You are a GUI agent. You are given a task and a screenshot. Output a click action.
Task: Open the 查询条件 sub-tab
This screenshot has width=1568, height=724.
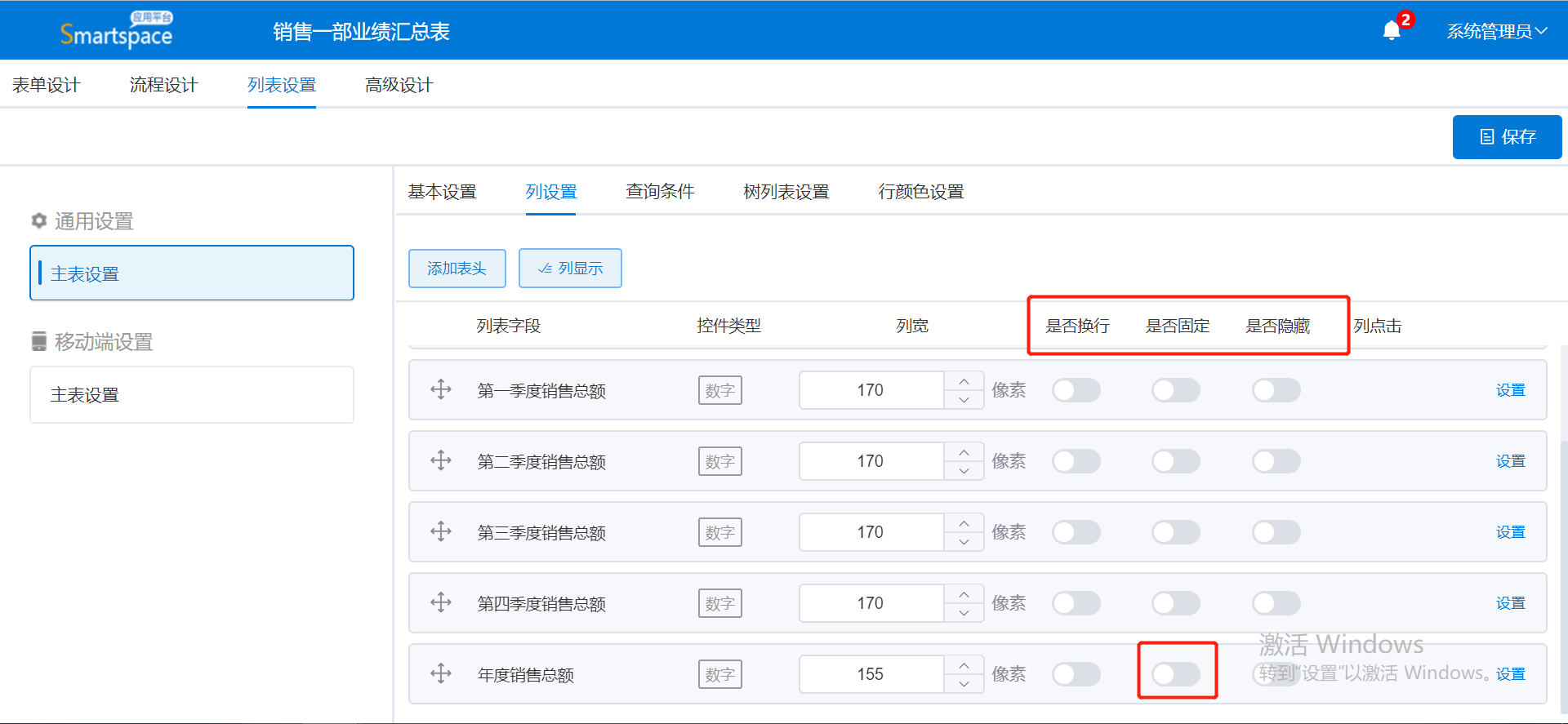tap(660, 192)
